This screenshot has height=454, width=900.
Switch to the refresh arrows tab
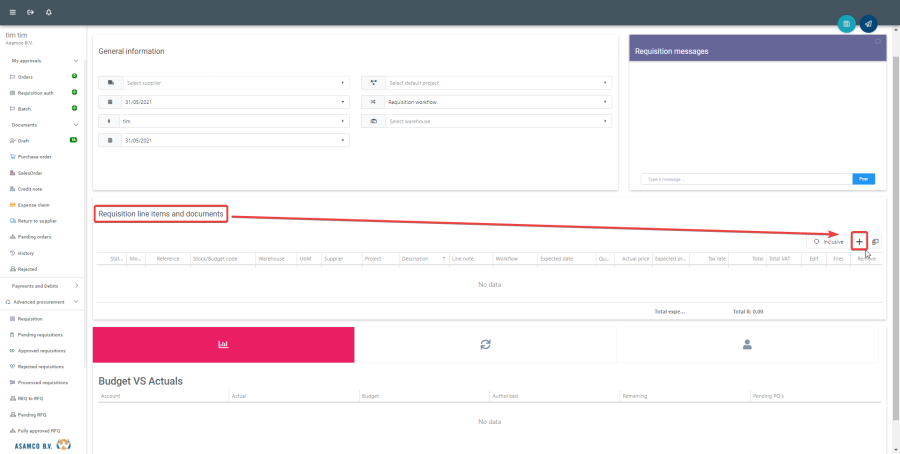(485, 344)
